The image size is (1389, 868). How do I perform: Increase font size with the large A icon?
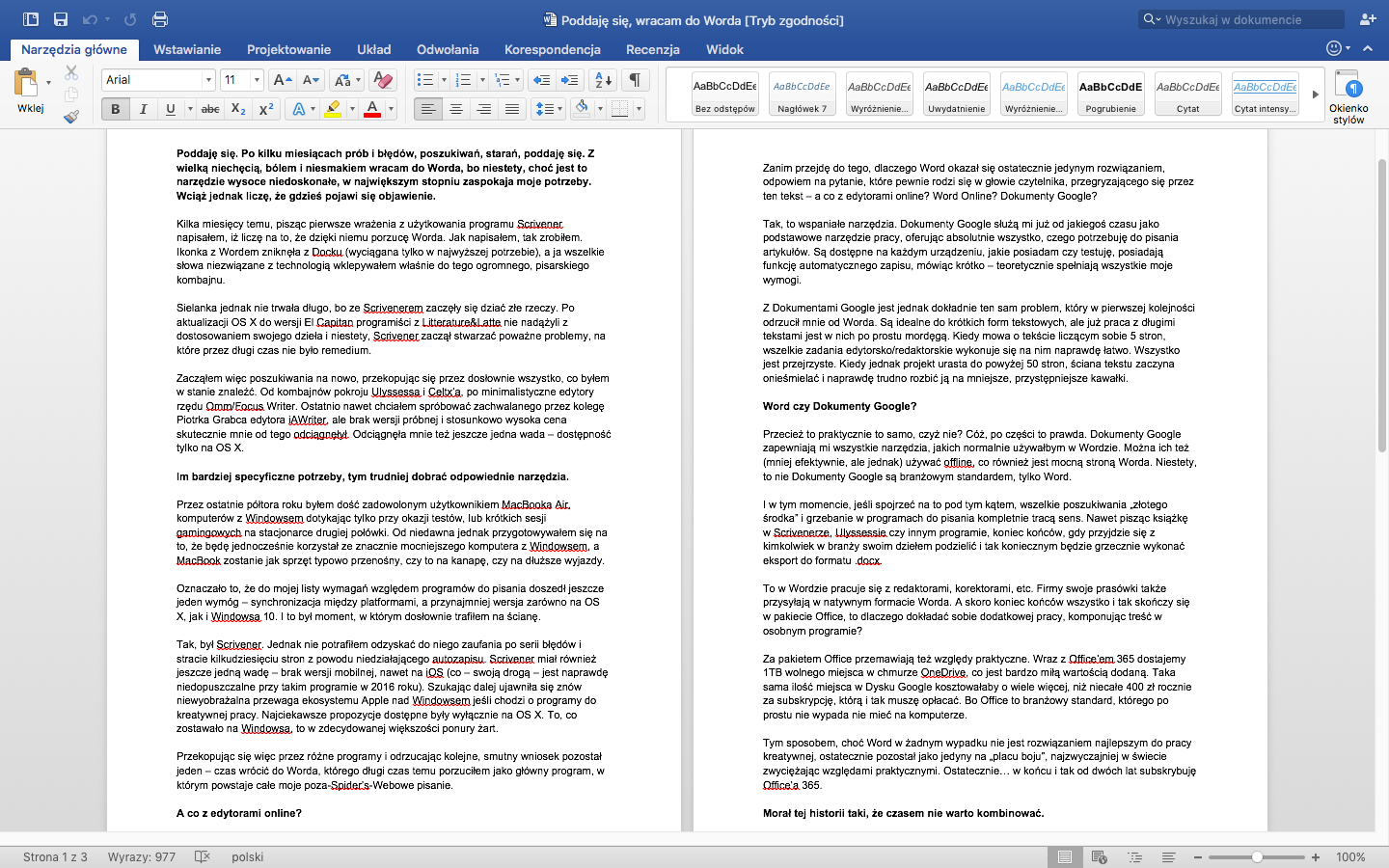282,80
